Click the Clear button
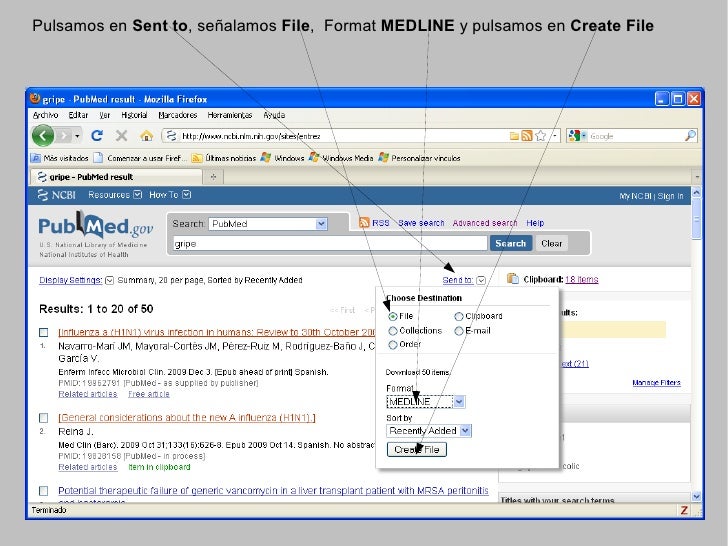The height and width of the screenshot is (546, 728). point(552,243)
